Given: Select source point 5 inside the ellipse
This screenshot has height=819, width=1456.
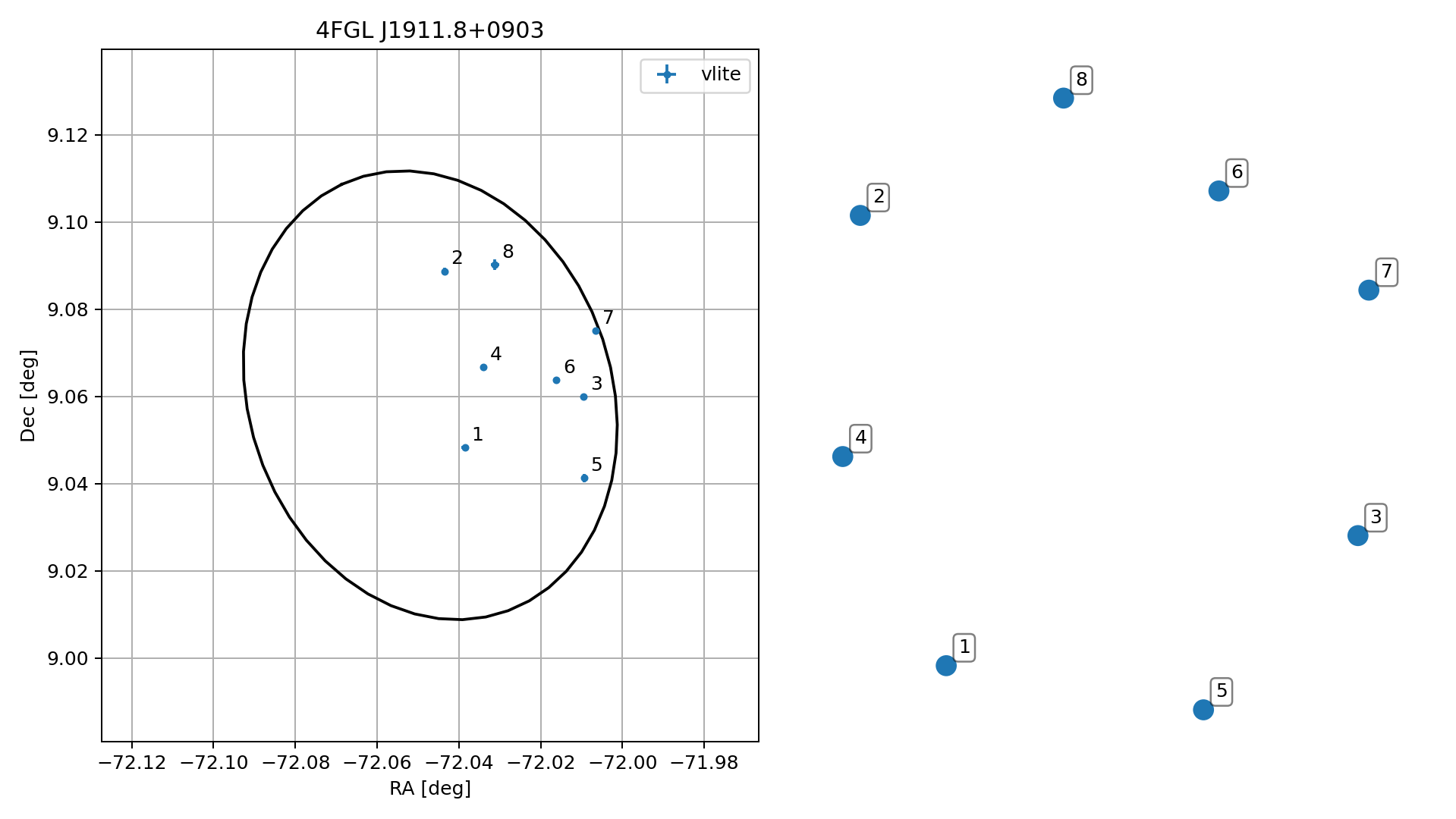Looking at the screenshot, I should click(x=584, y=478).
